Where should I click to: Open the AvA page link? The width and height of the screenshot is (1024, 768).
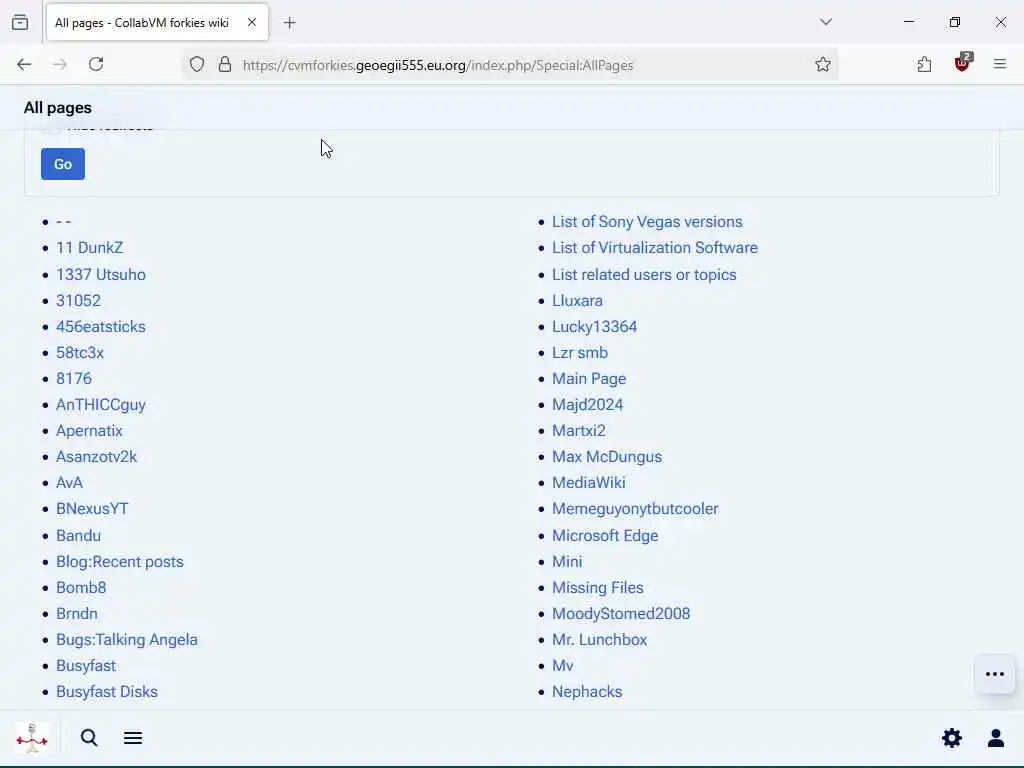click(x=69, y=483)
